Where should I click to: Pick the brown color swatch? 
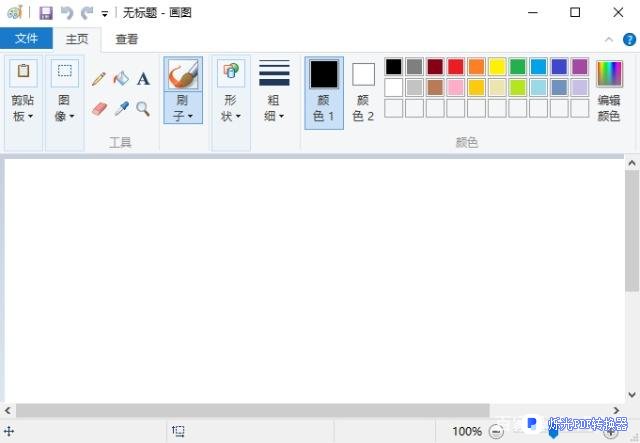435,87
